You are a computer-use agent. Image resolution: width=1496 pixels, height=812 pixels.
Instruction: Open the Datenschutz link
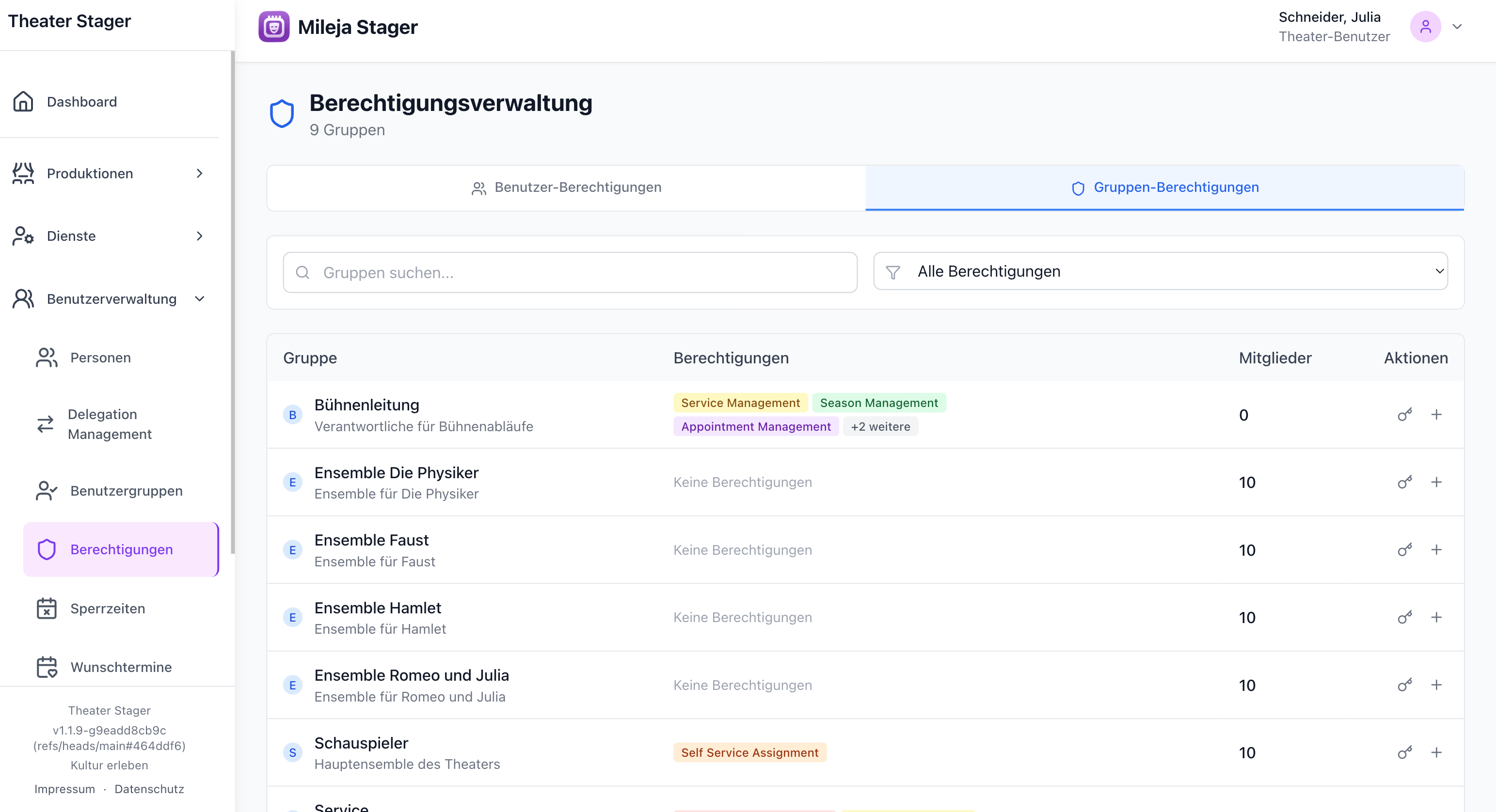click(x=149, y=789)
